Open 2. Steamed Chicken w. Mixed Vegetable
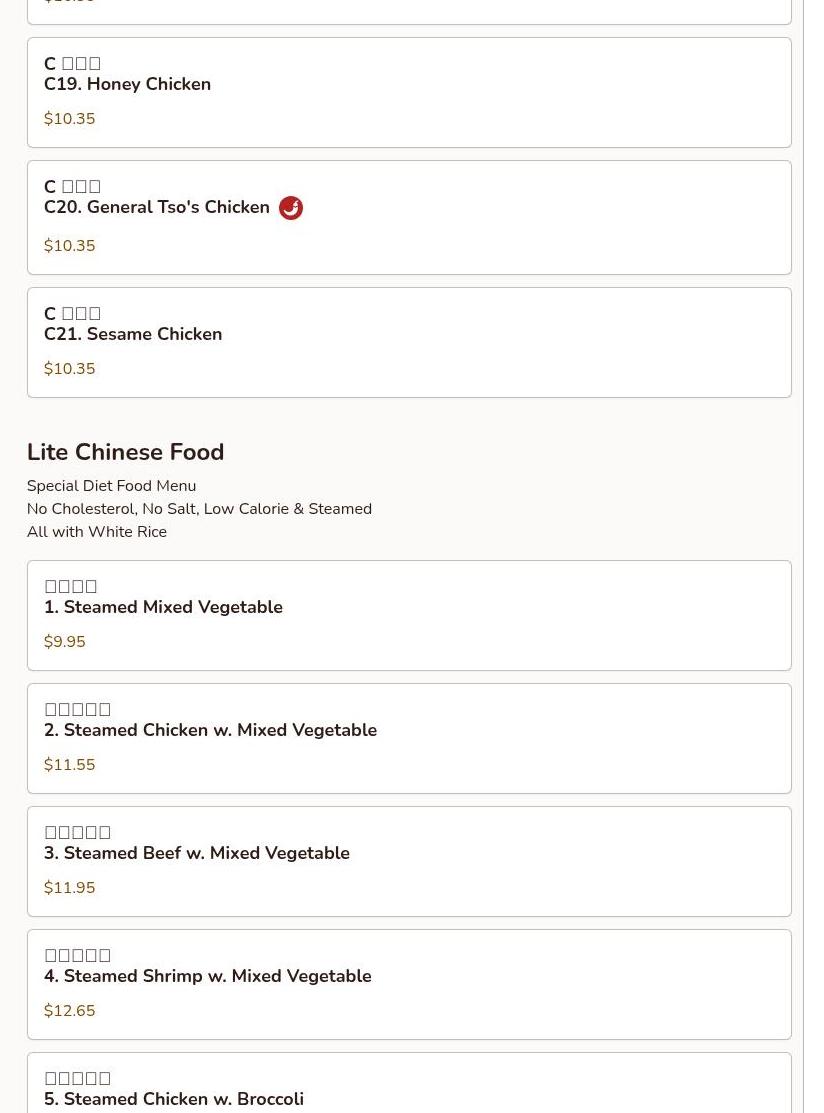This screenshot has width=824, height=1113. pyautogui.click(x=210, y=731)
